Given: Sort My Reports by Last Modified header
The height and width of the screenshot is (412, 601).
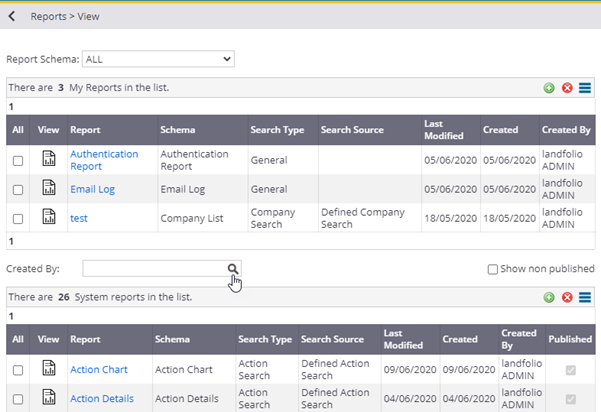Looking at the screenshot, I should [443, 130].
